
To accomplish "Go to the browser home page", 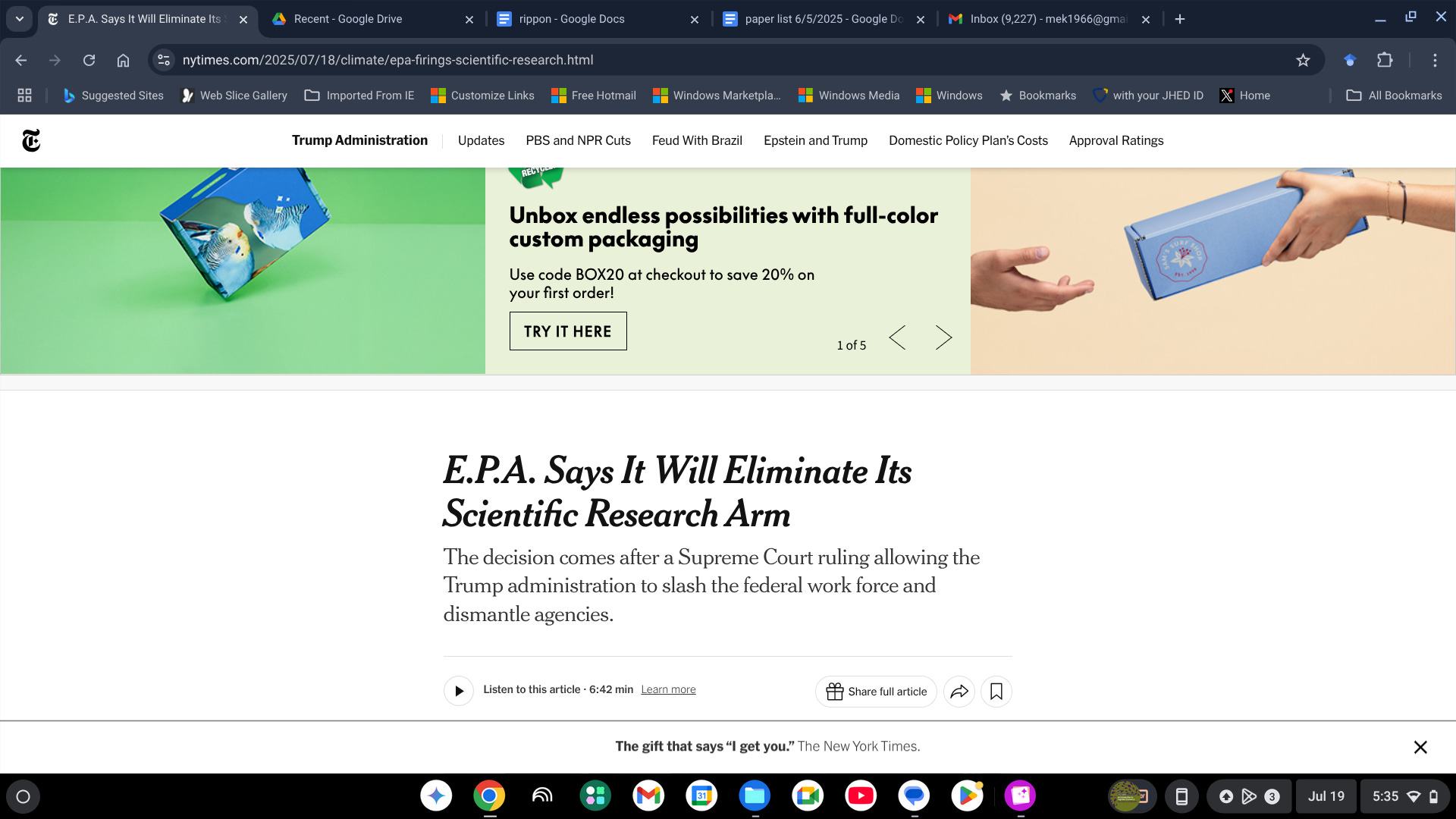I will [123, 60].
